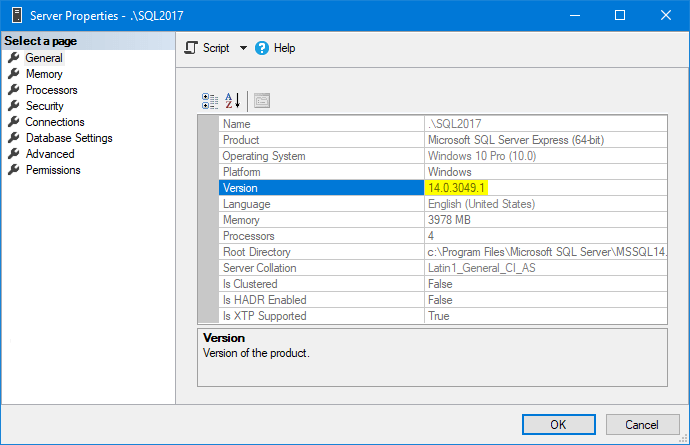Select the Operating System property row
690x445 pixels.
click(443, 156)
